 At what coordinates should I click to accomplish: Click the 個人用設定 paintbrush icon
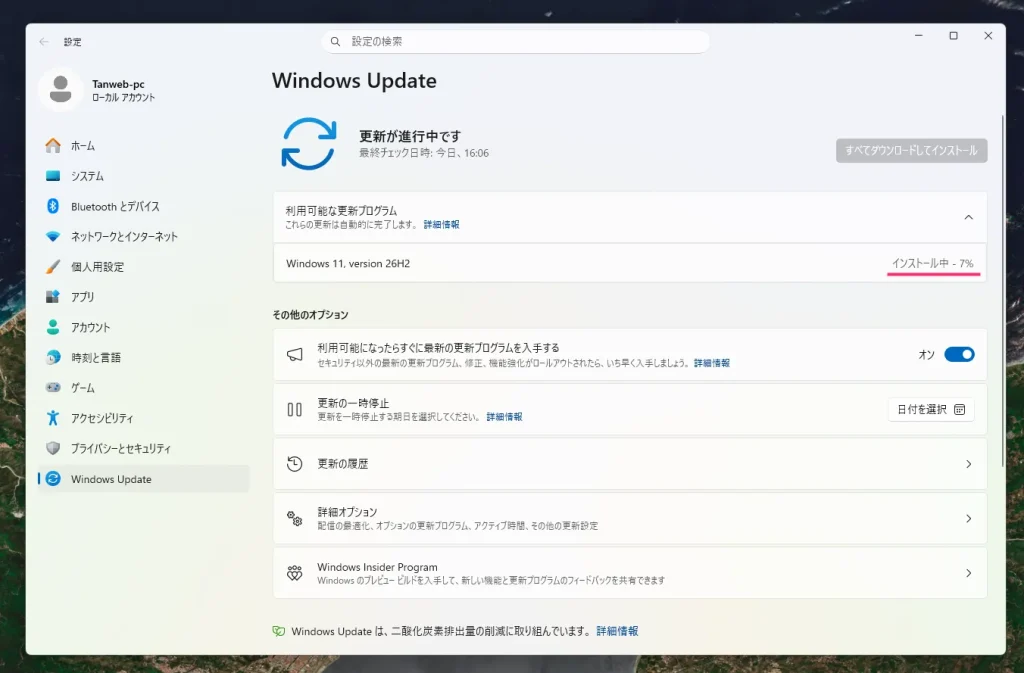coord(53,266)
